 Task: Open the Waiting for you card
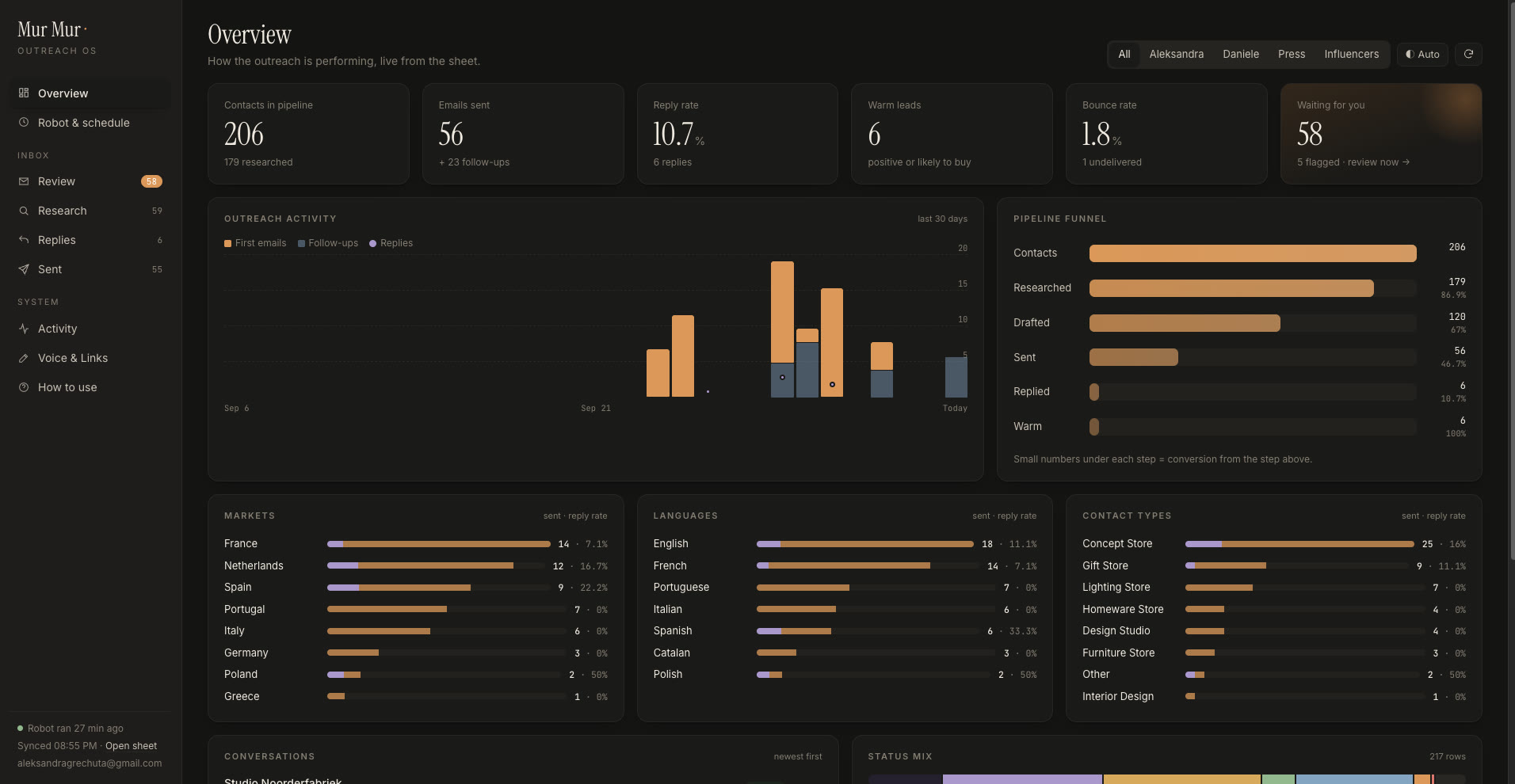coord(1381,134)
